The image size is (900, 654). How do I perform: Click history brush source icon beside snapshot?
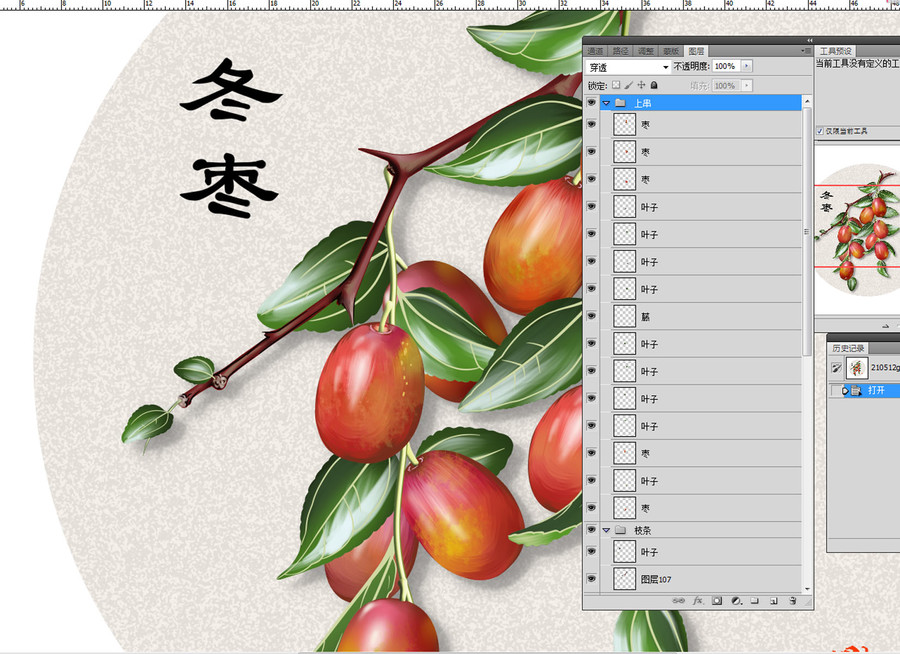click(x=836, y=367)
